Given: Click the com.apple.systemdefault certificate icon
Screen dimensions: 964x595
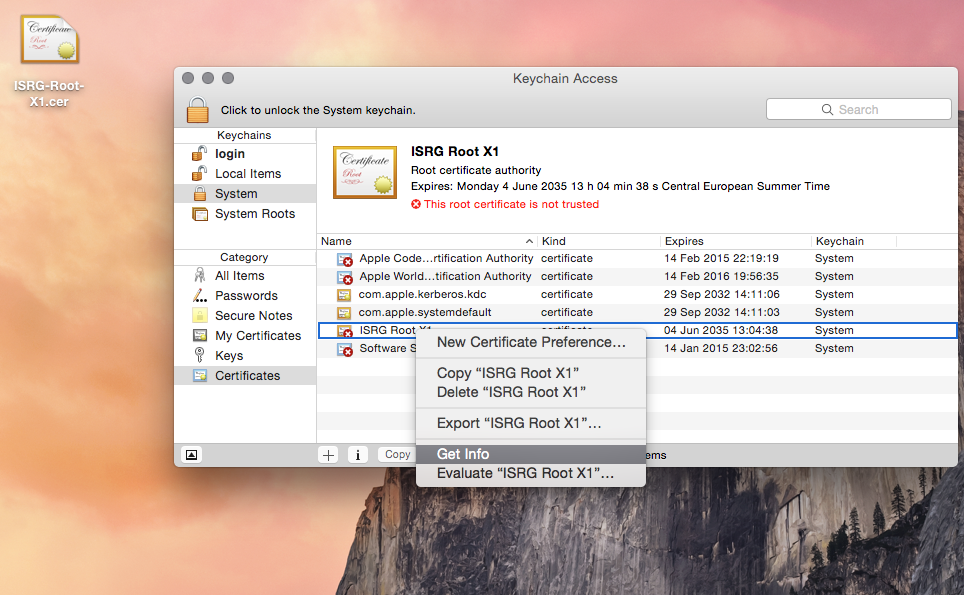Looking at the screenshot, I should (x=344, y=313).
